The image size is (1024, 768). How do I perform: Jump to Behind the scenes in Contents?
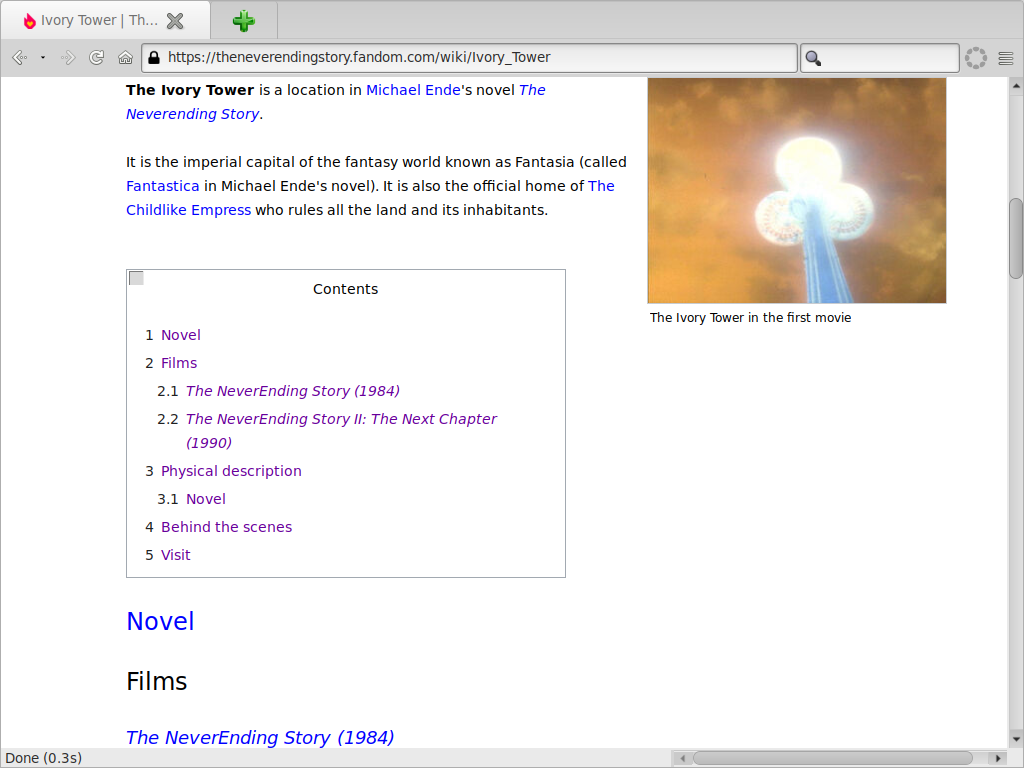coord(226,527)
